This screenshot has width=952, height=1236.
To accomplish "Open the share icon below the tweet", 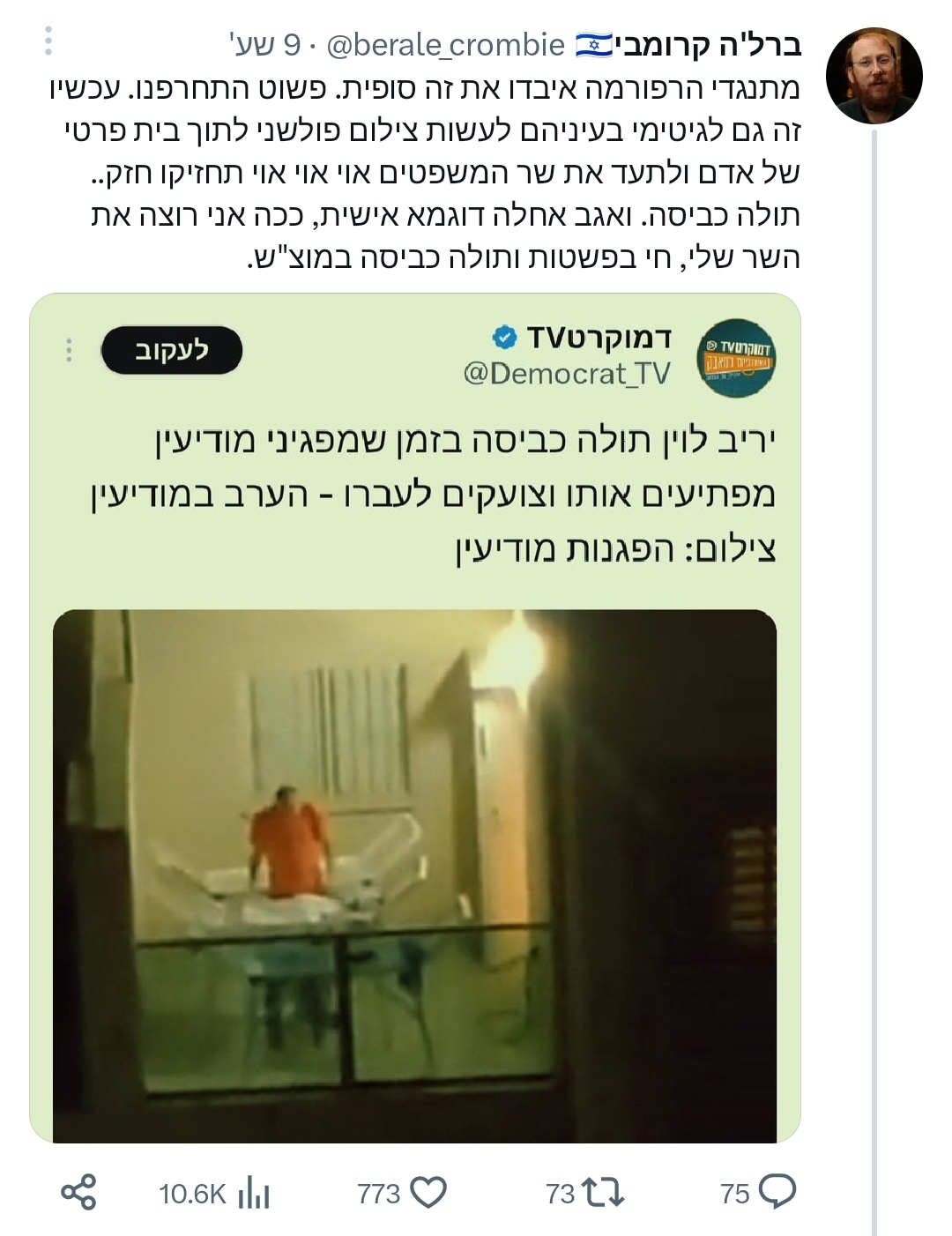I will 78,1192.
